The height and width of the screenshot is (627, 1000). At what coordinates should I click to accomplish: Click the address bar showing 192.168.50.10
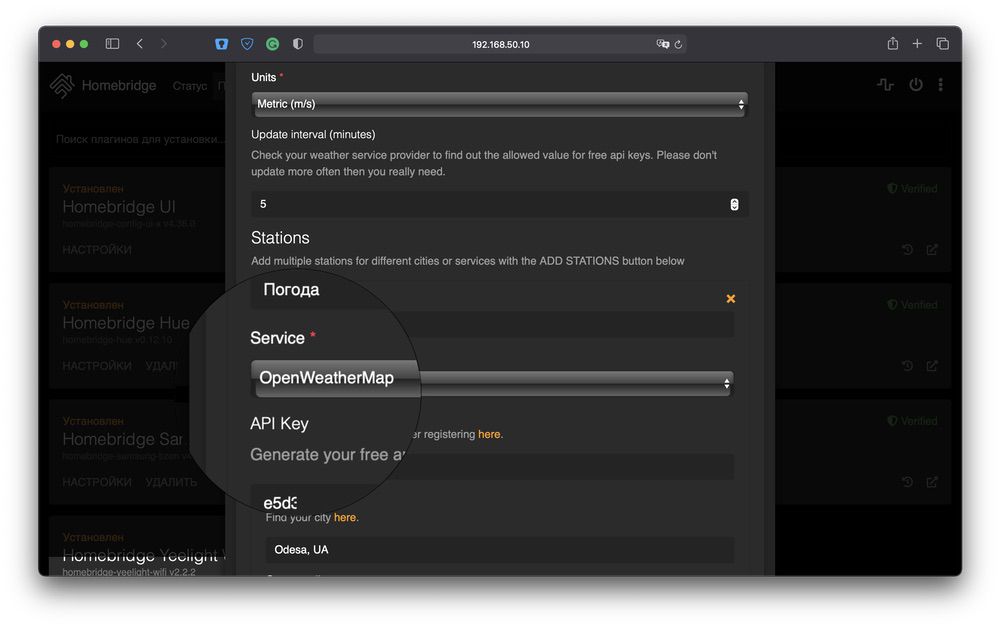(501, 44)
